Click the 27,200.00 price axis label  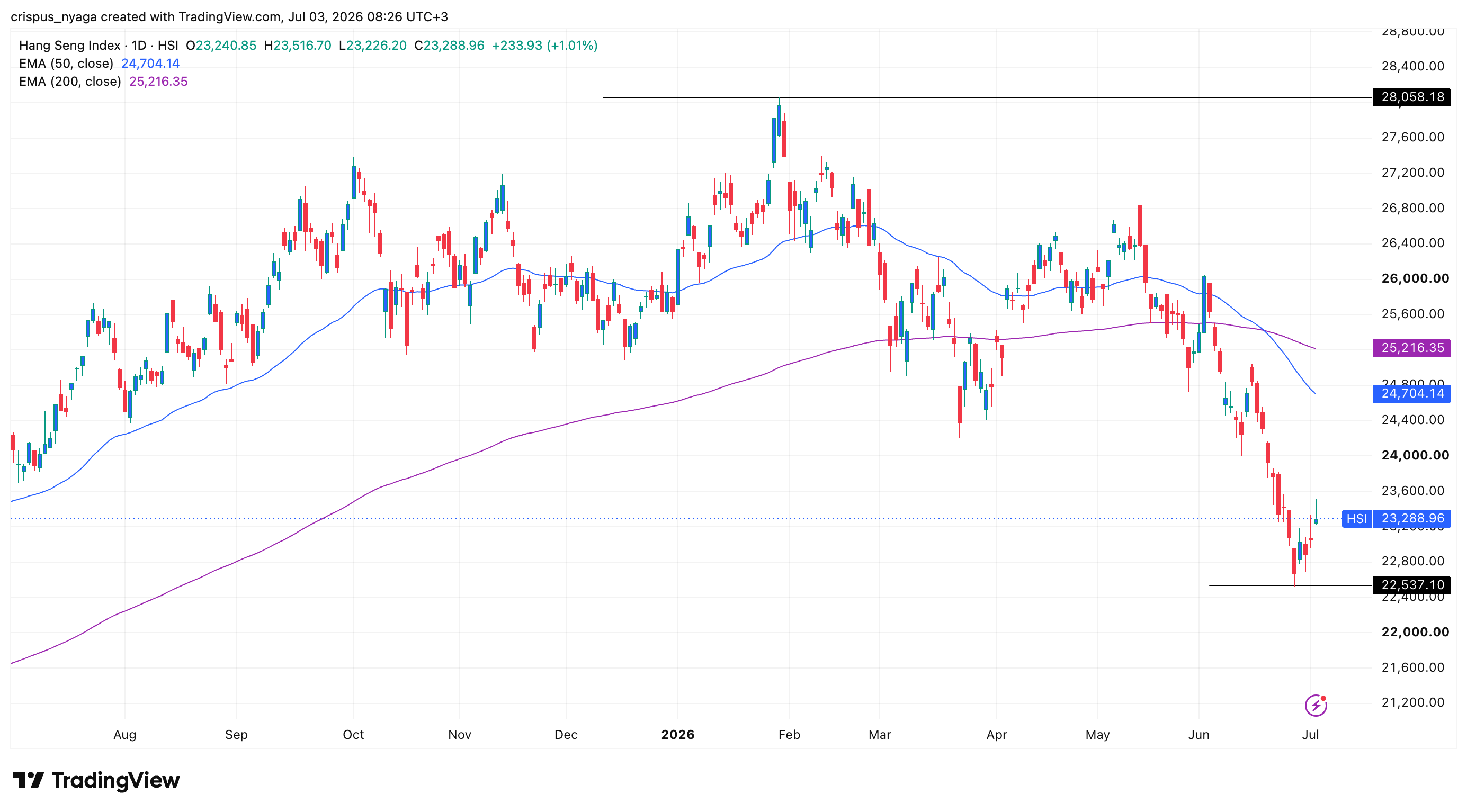(1413, 173)
